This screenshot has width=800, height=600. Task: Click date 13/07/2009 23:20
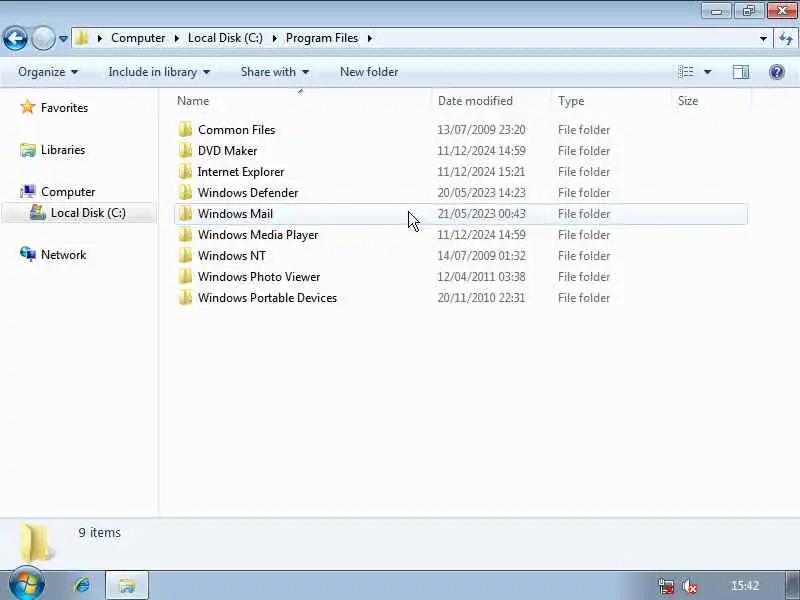pos(481,130)
